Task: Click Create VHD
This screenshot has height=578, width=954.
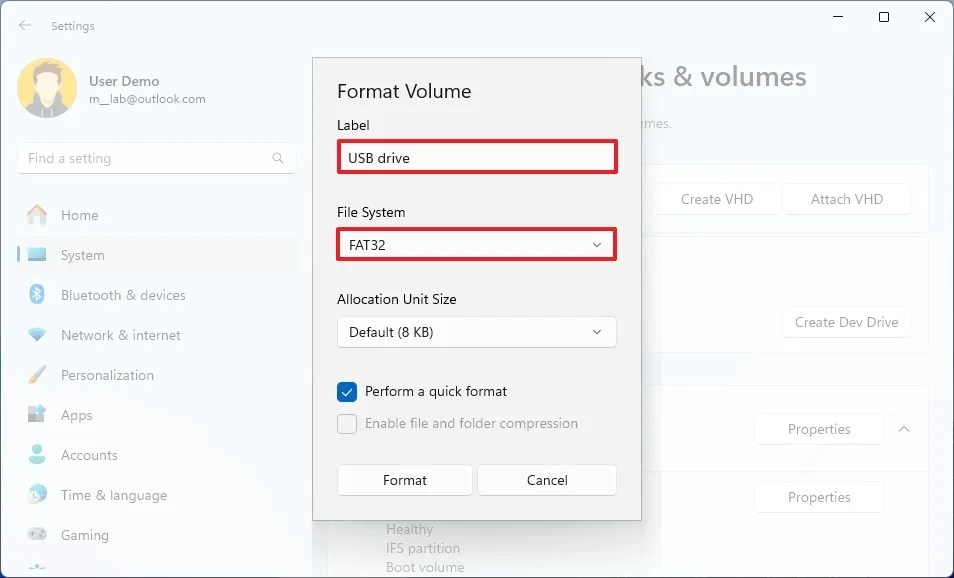Action: [x=716, y=199]
